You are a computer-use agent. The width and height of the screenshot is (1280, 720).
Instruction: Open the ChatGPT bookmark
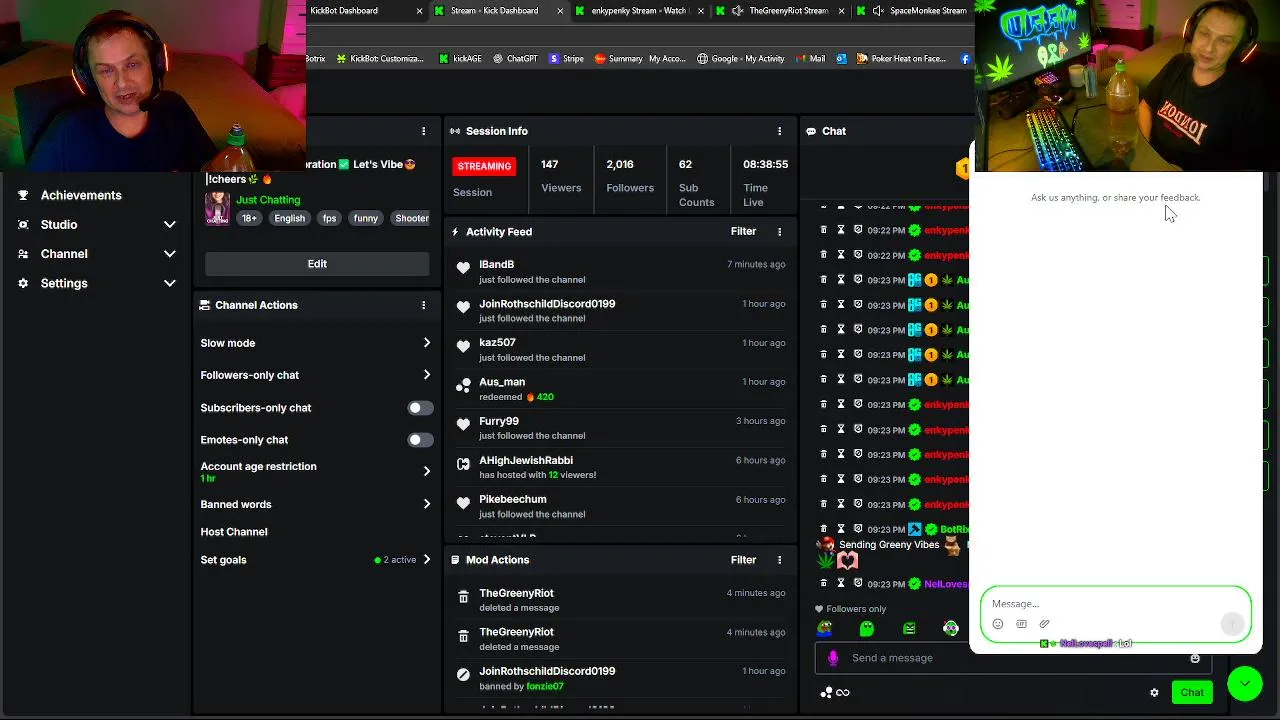tap(515, 59)
